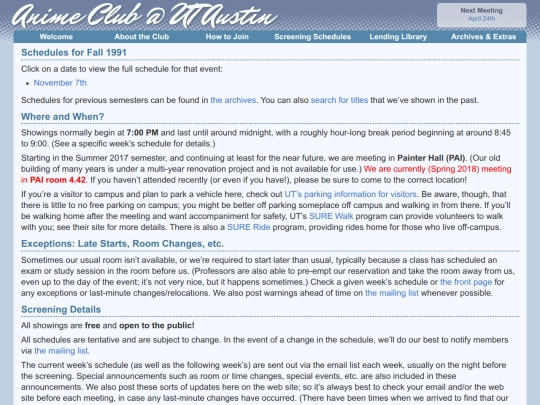The width and height of the screenshot is (540, 405).
Task: Go to About the Club page
Action: [x=142, y=37]
